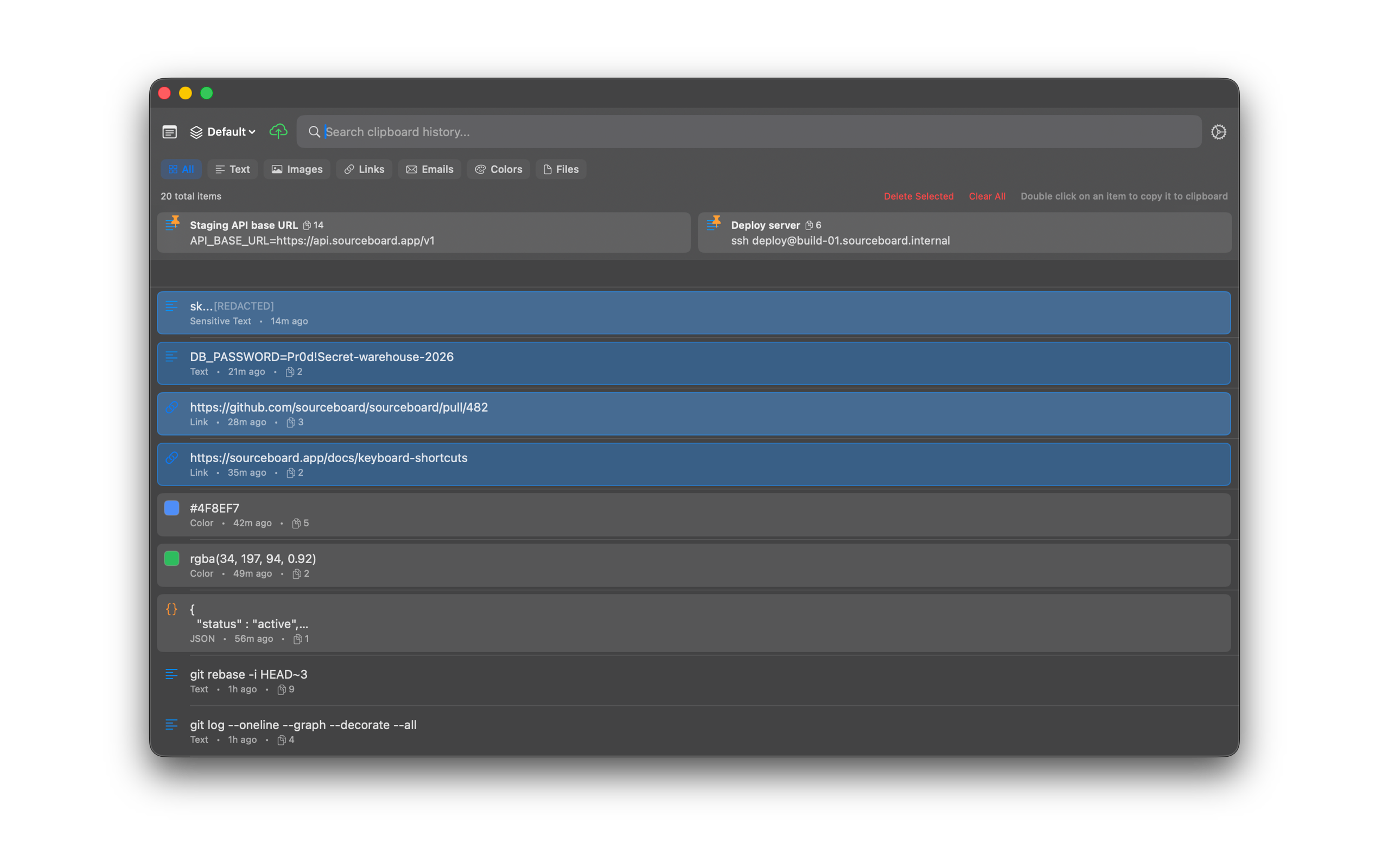Switch to the Images filter tab
Screen dimensions: 1389x868
(297, 169)
